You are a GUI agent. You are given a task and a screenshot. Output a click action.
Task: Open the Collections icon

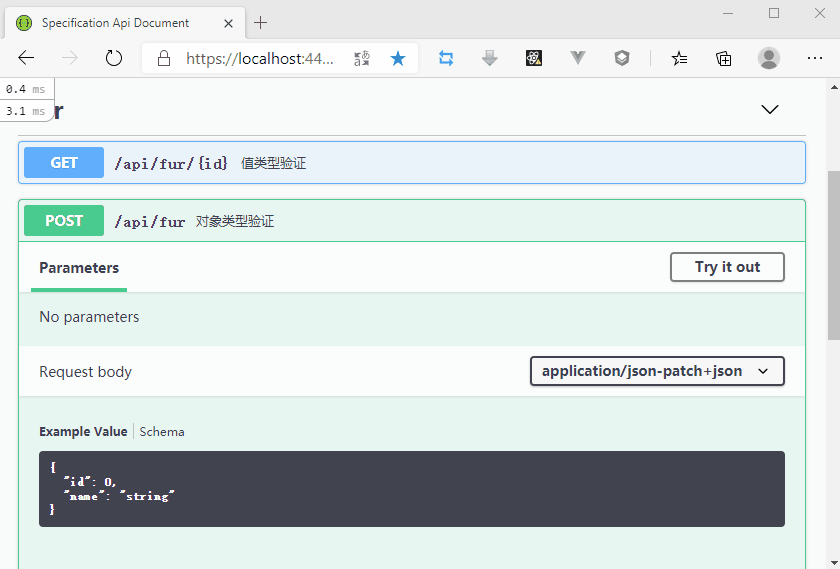click(724, 58)
